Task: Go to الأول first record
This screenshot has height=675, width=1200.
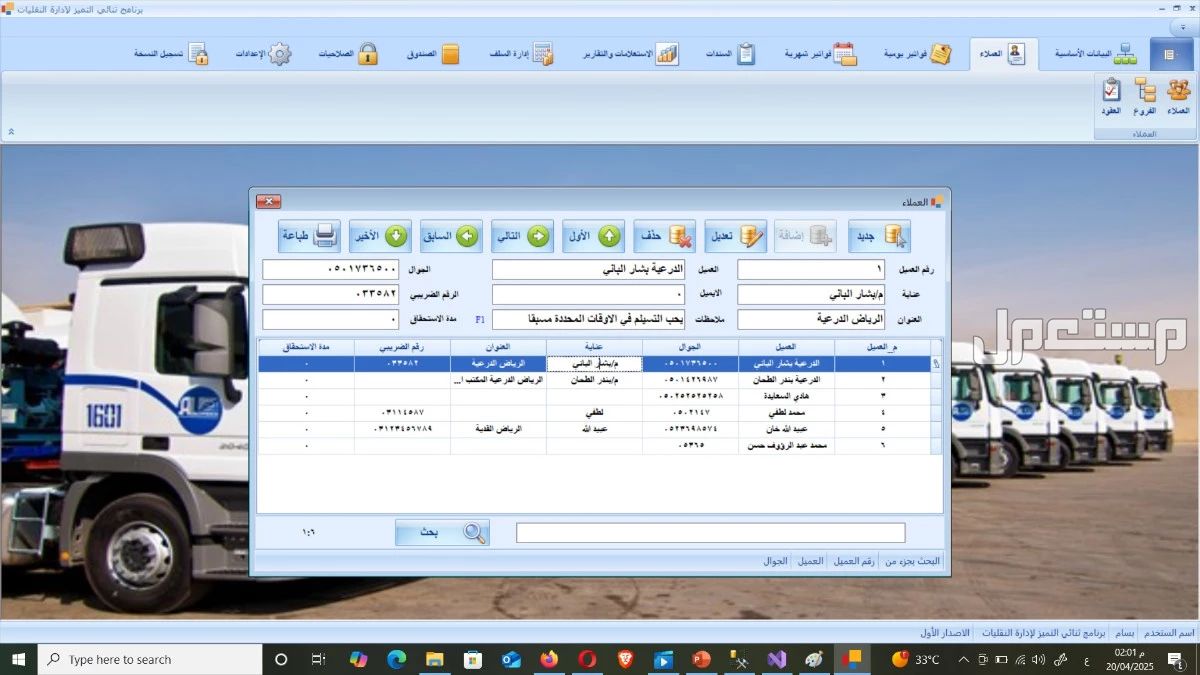Action: pos(594,236)
